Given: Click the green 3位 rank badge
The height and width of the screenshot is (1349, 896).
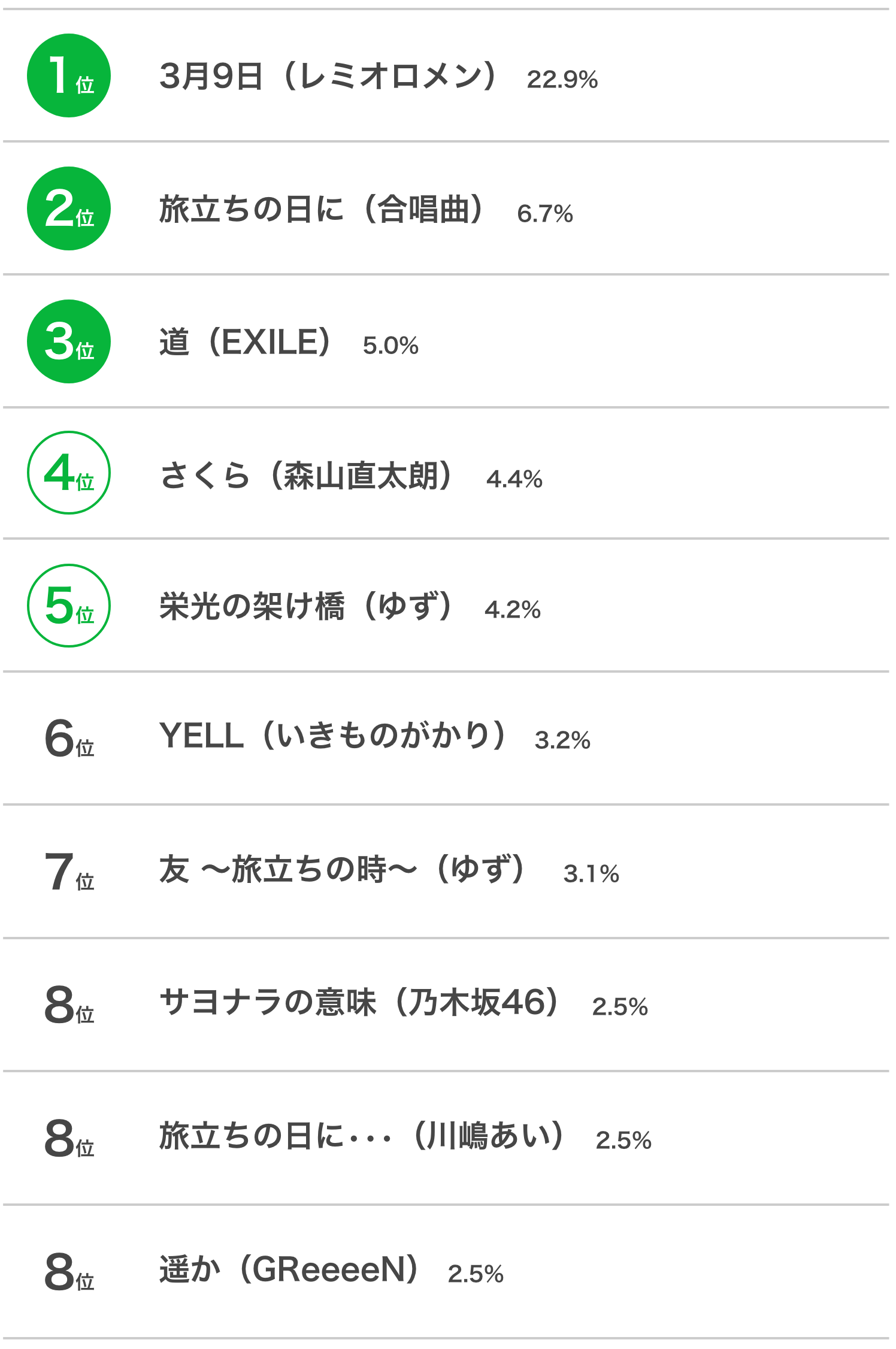Looking at the screenshot, I should point(69,341).
